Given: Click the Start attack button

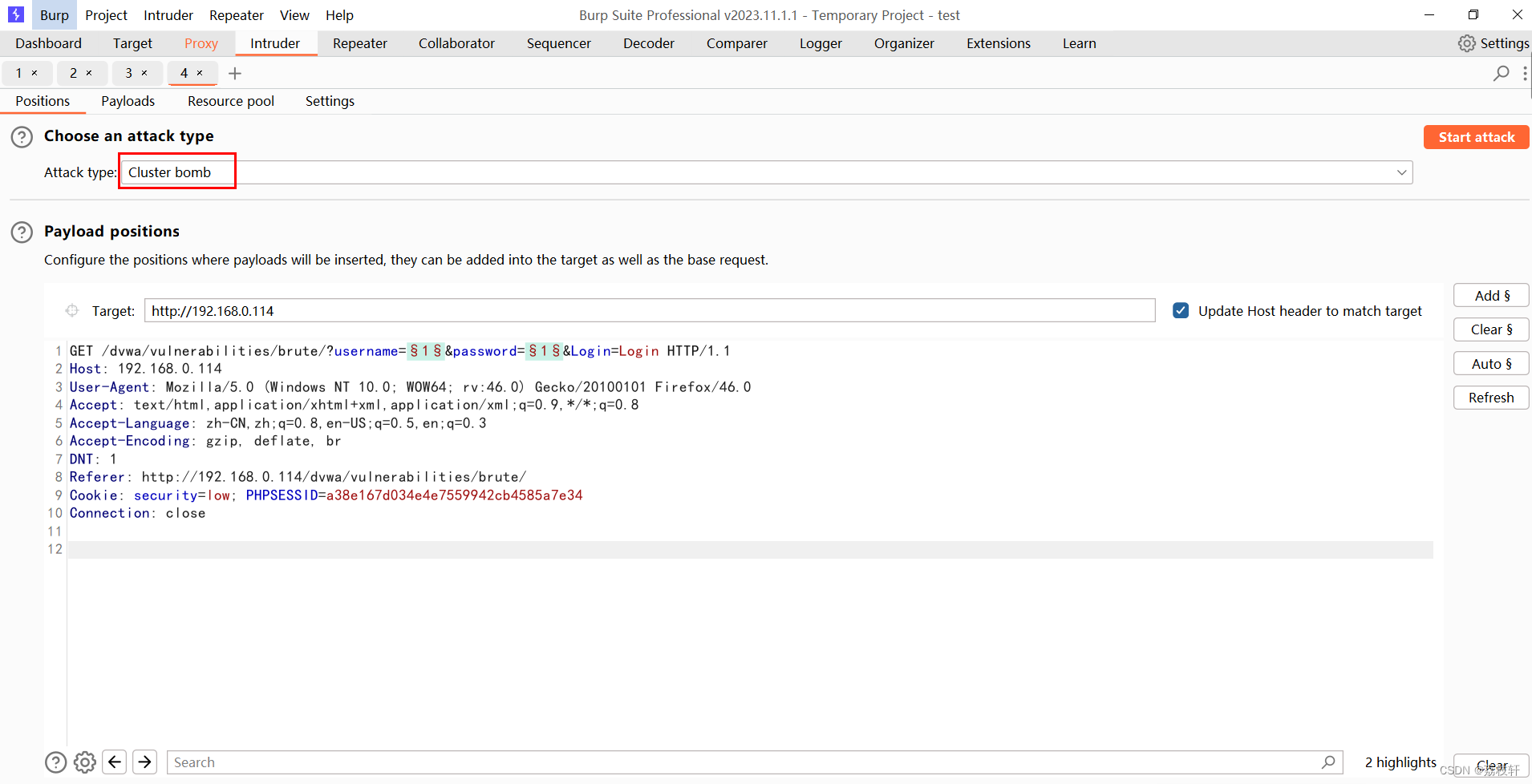Looking at the screenshot, I should coord(1477,137).
